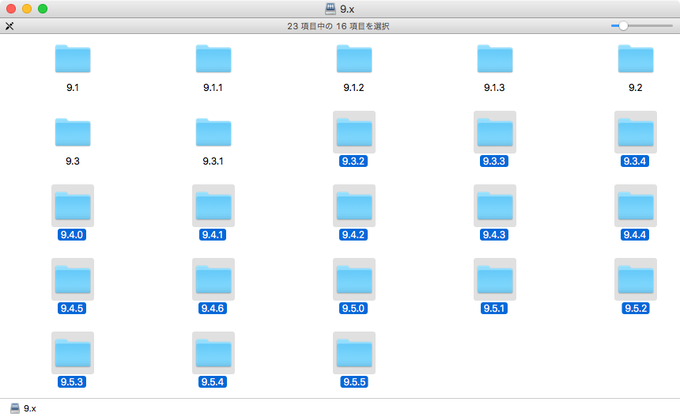Click the highlighted 9.3.4 folder icon

pos(635,132)
